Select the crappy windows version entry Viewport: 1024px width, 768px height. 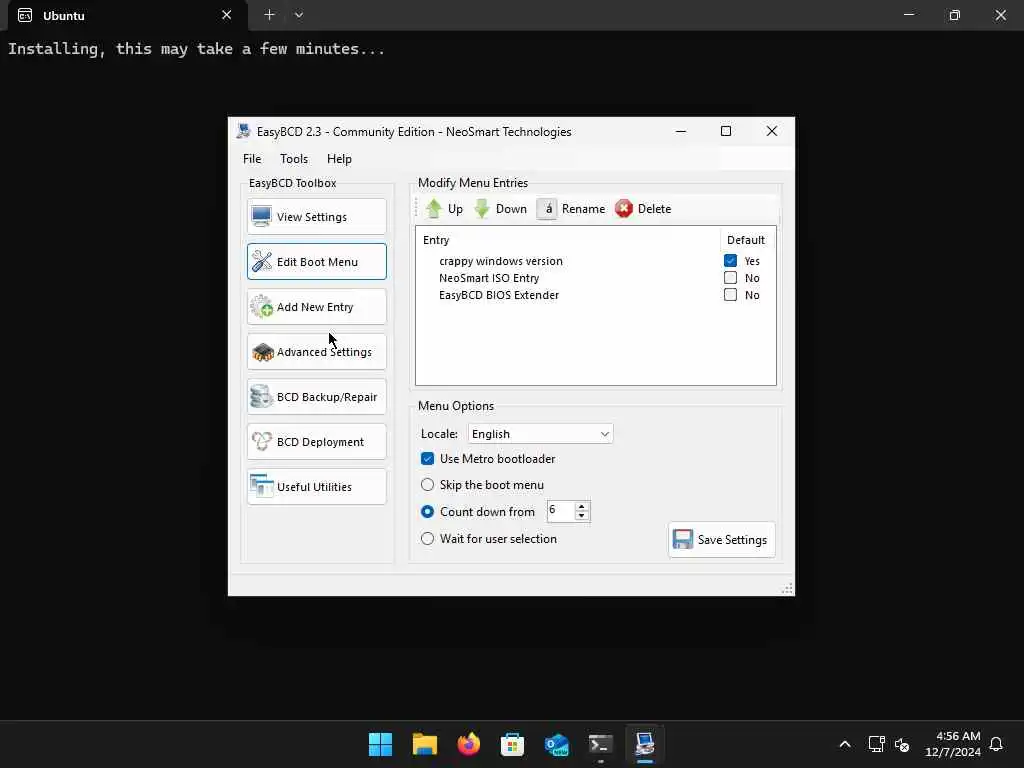(x=501, y=261)
